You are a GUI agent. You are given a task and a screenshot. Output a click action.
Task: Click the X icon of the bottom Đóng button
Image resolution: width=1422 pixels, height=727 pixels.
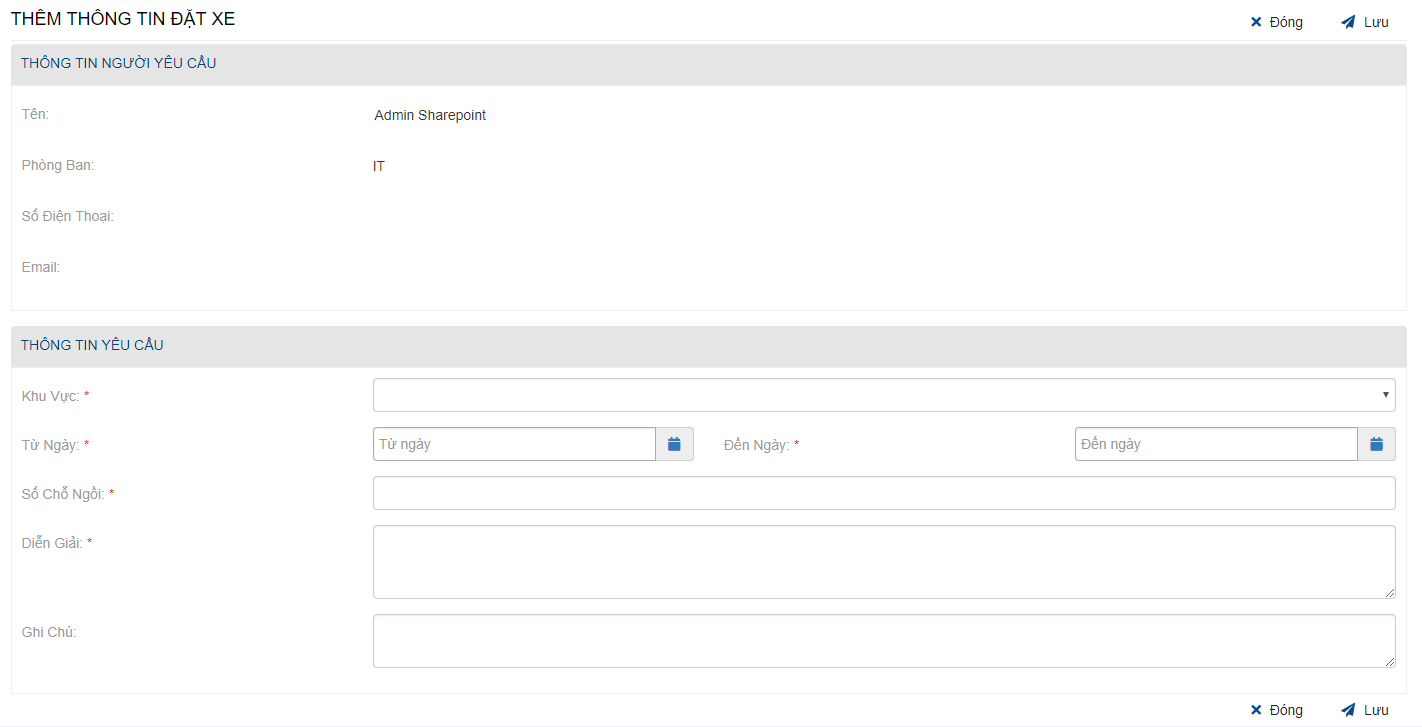1256,710
